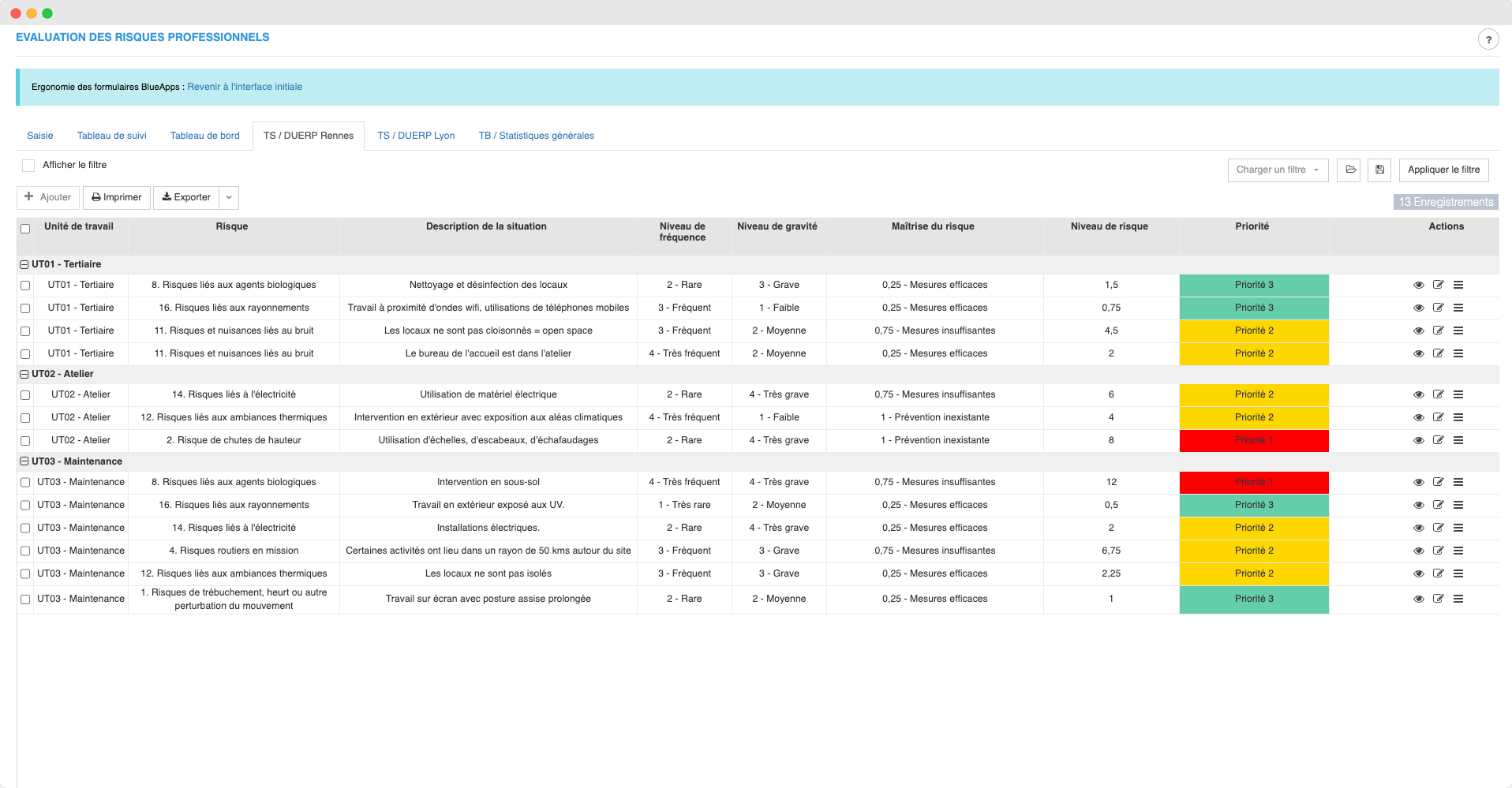Follow the Revenir à l'interface initiale link
This screenshot has width=1512, height=788.
tap(245, 87)
